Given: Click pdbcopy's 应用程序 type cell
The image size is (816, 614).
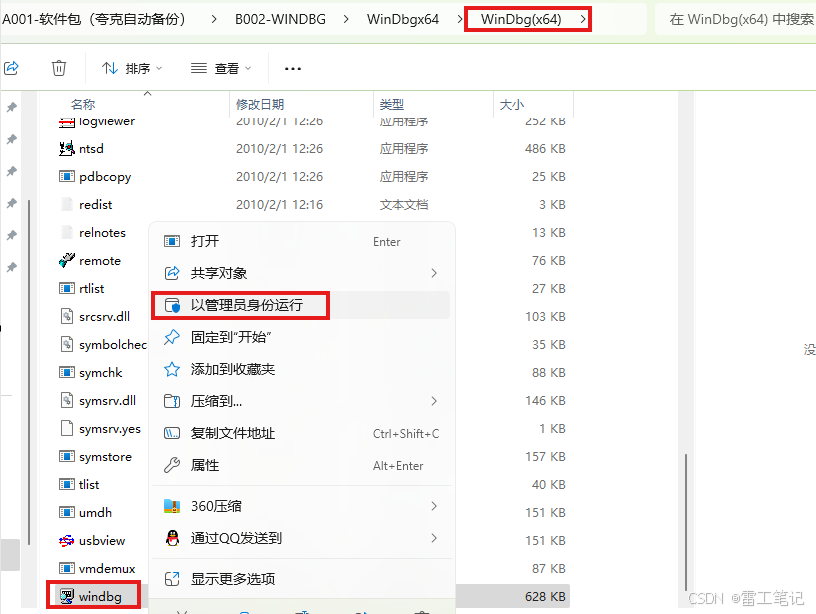Looking at the screenshot, I should coord(404,176).
